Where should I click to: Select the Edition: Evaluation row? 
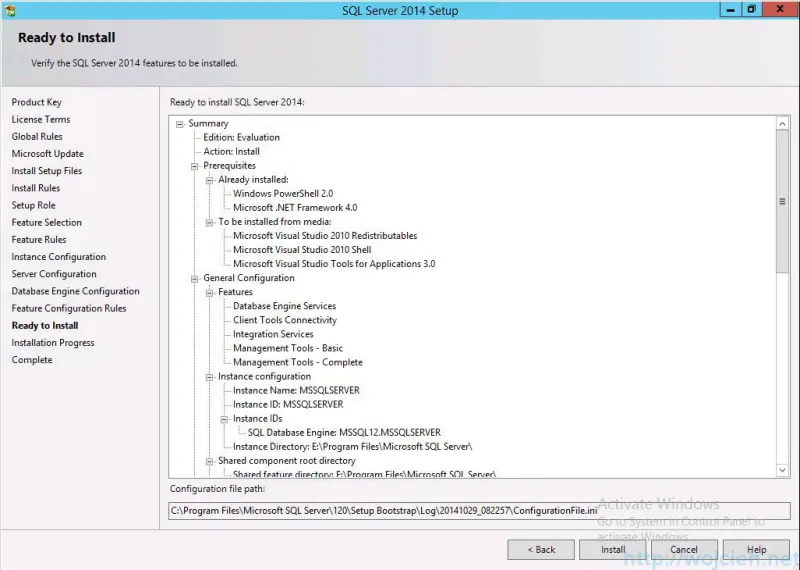[241, 138]
